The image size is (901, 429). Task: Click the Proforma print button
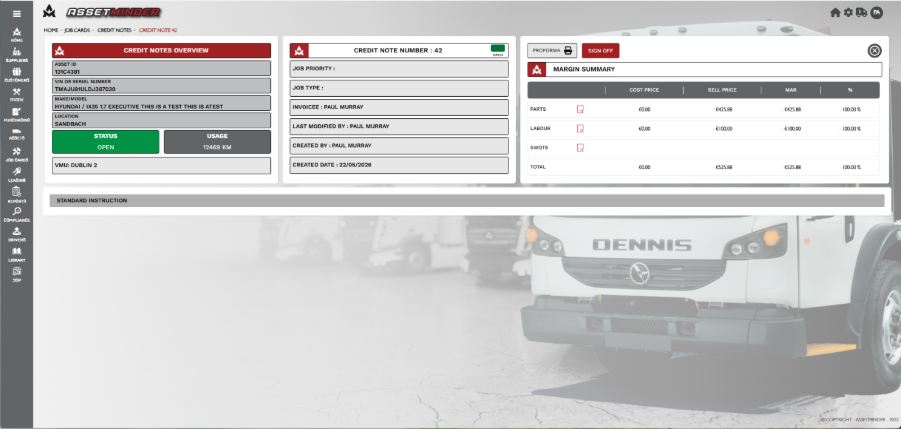point(552,51)
